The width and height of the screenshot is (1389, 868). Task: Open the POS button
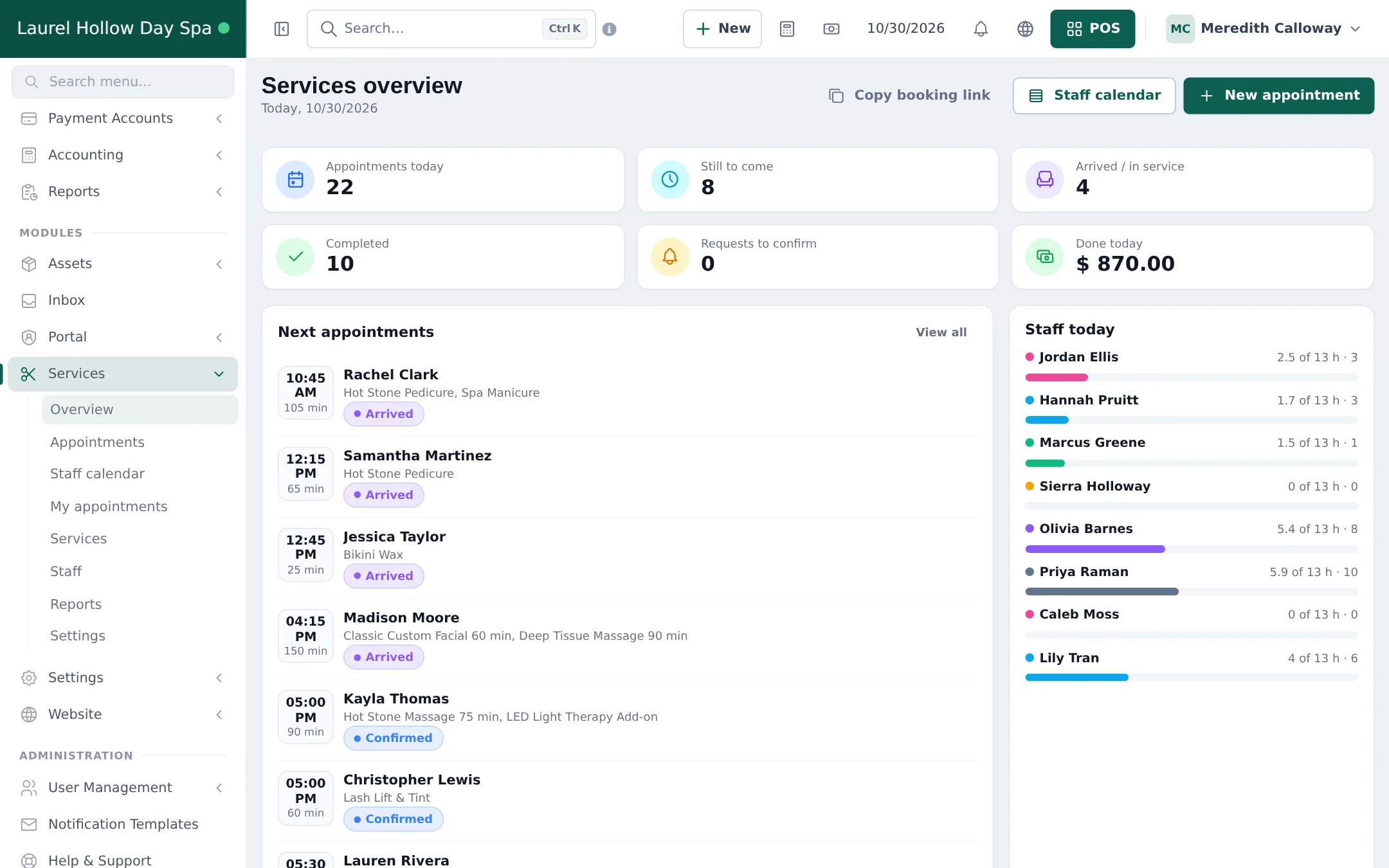coord(1093,29)
